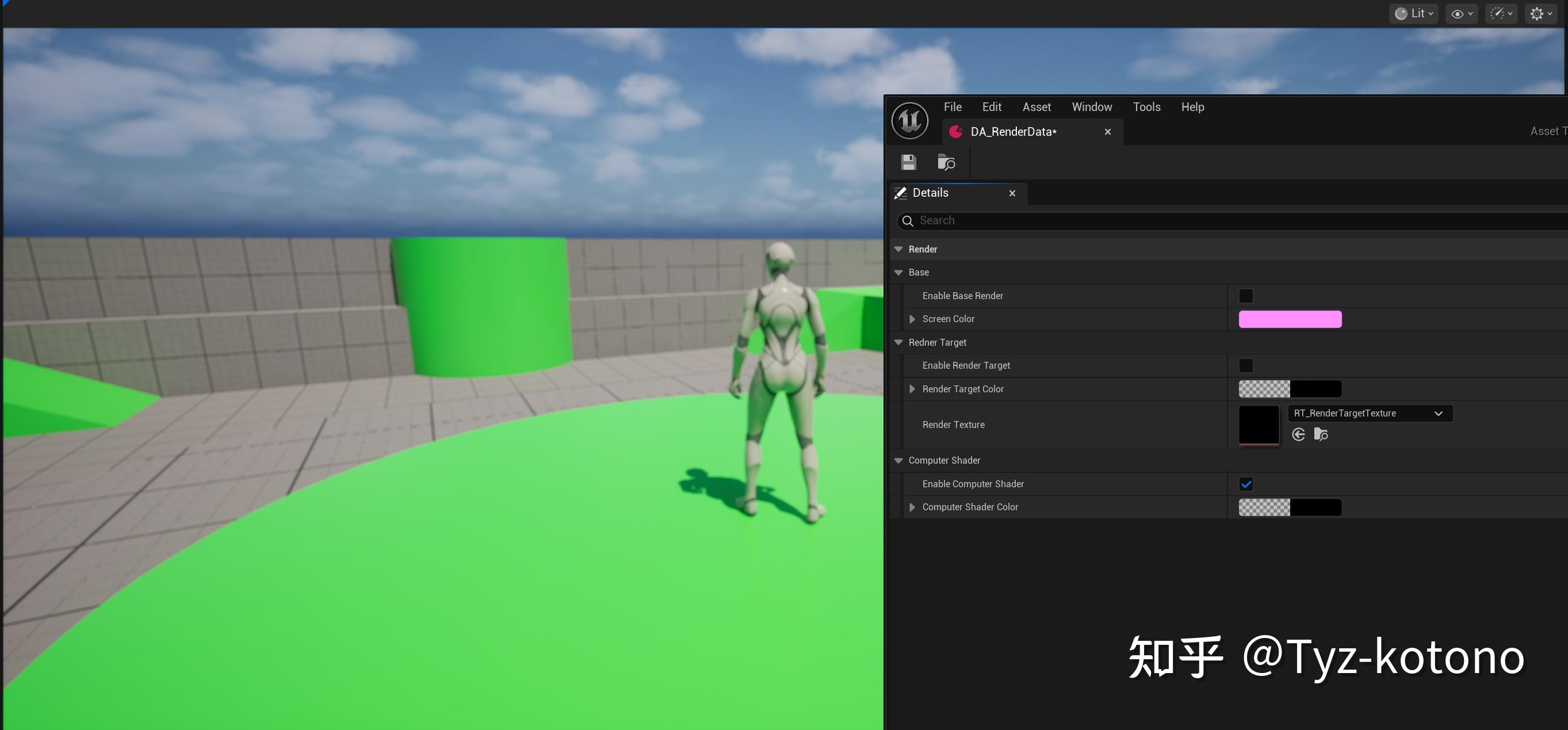Disable the Computer Shader checkbox

(1246, 483)
